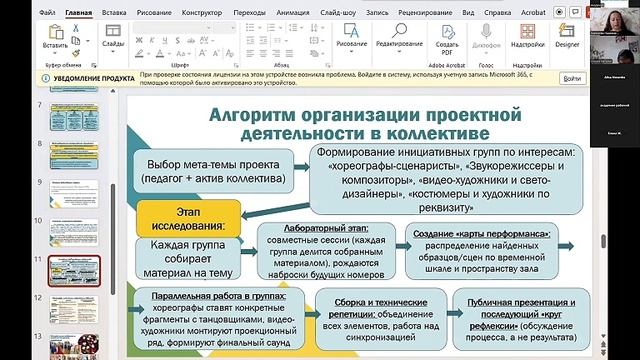This screenshot has width=640, height=360.
Task: Click the Вид tab
Action: (x=468, y=13)
